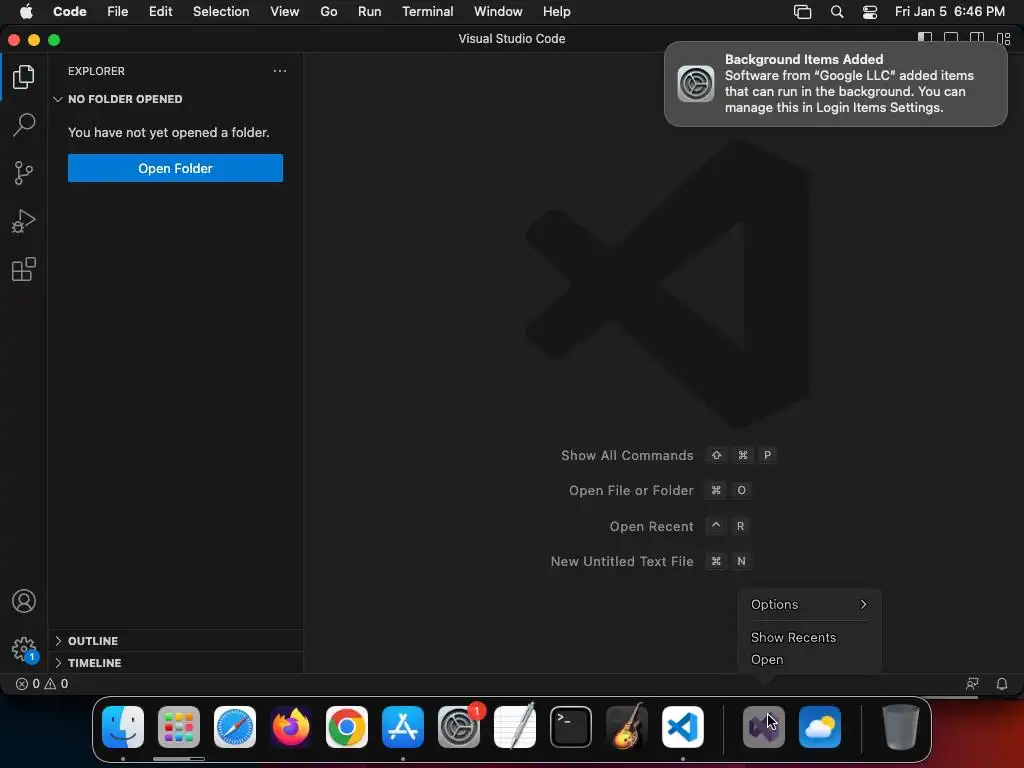This screenshot has height=768, width=1024.
Task: Open the Terminal menu
Action: point(427,12)
